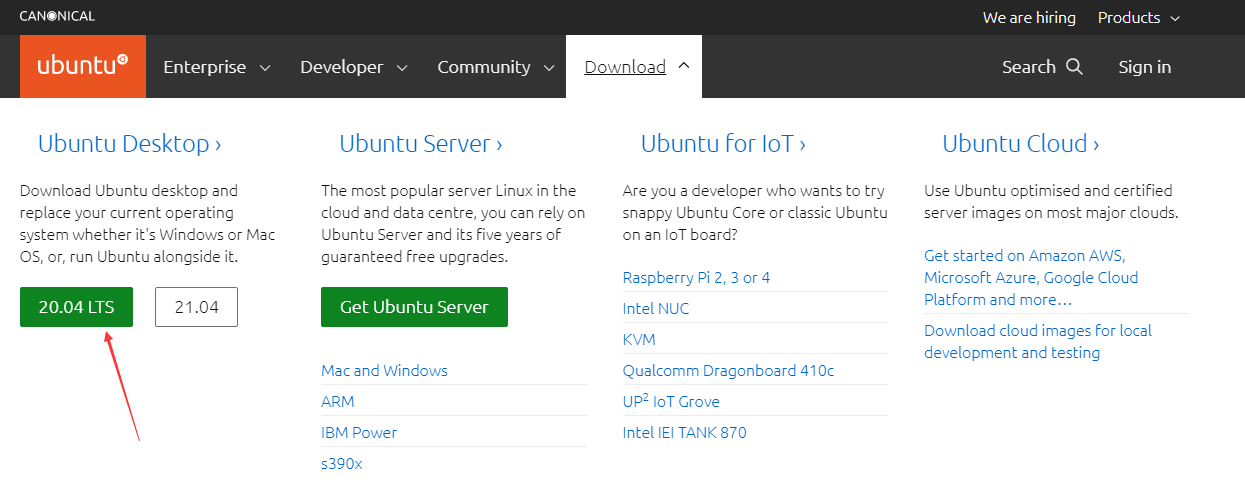Click Get Ubuntu Server button

pyautogui.click(x=414, y=307)
